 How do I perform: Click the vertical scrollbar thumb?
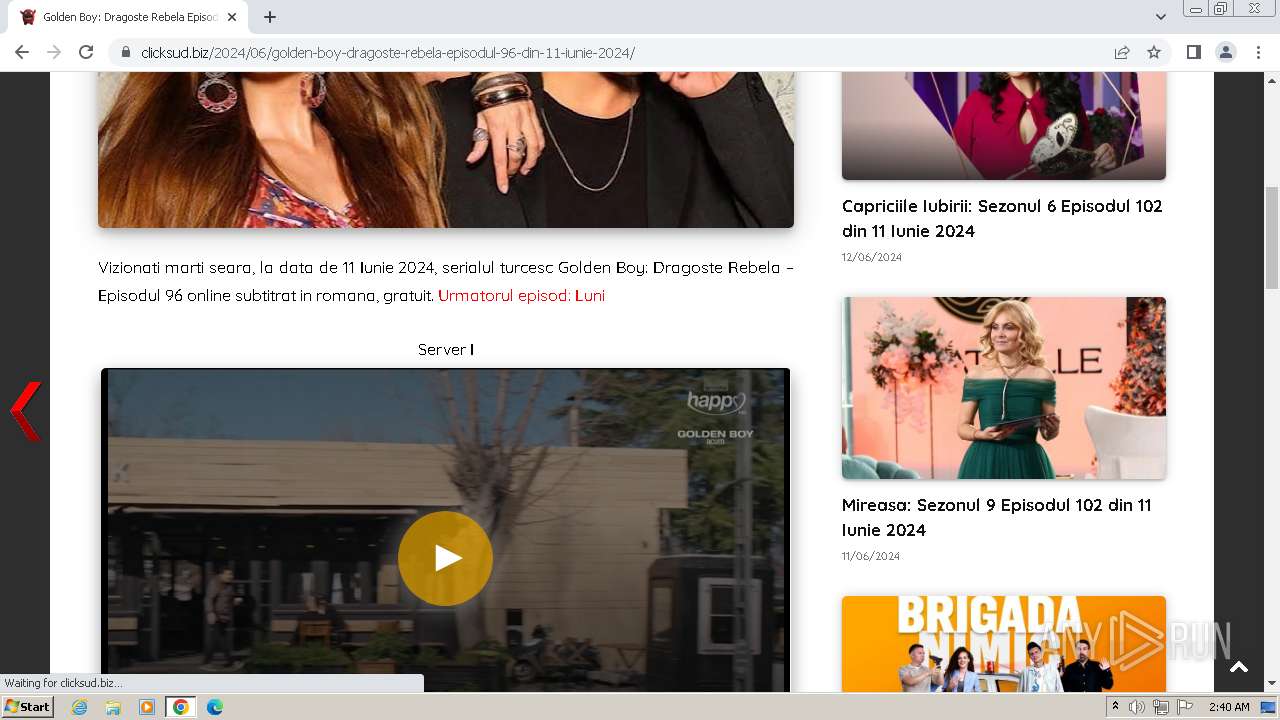point(1272,236)
